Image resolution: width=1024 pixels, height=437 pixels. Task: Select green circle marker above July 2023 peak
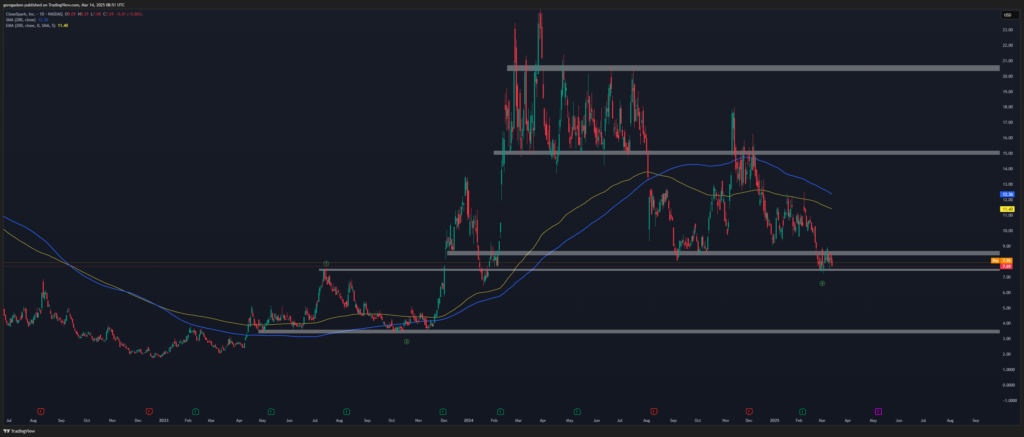coord(326,263)
